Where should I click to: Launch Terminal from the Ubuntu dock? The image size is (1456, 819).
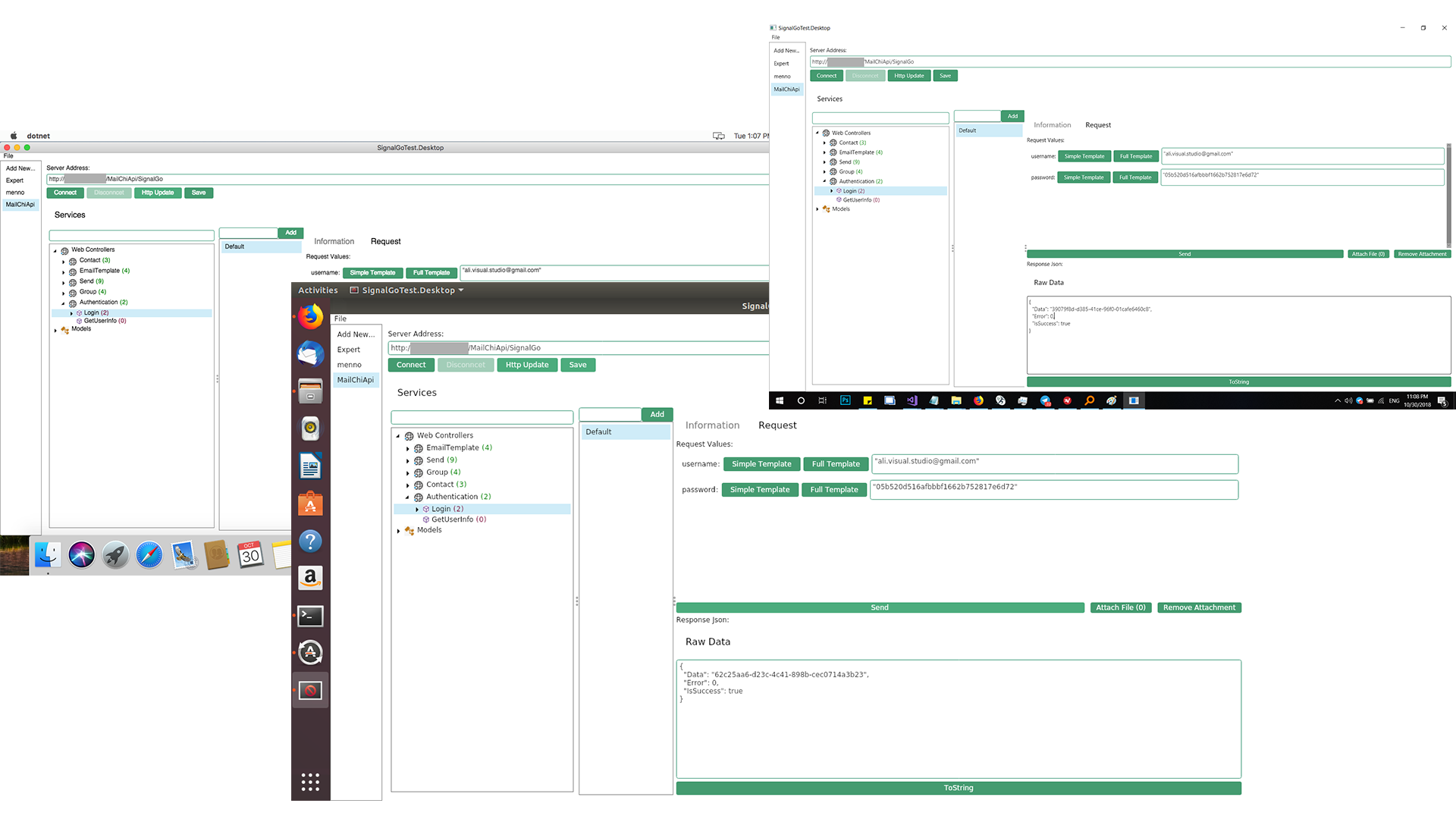[x=310, y=616]
